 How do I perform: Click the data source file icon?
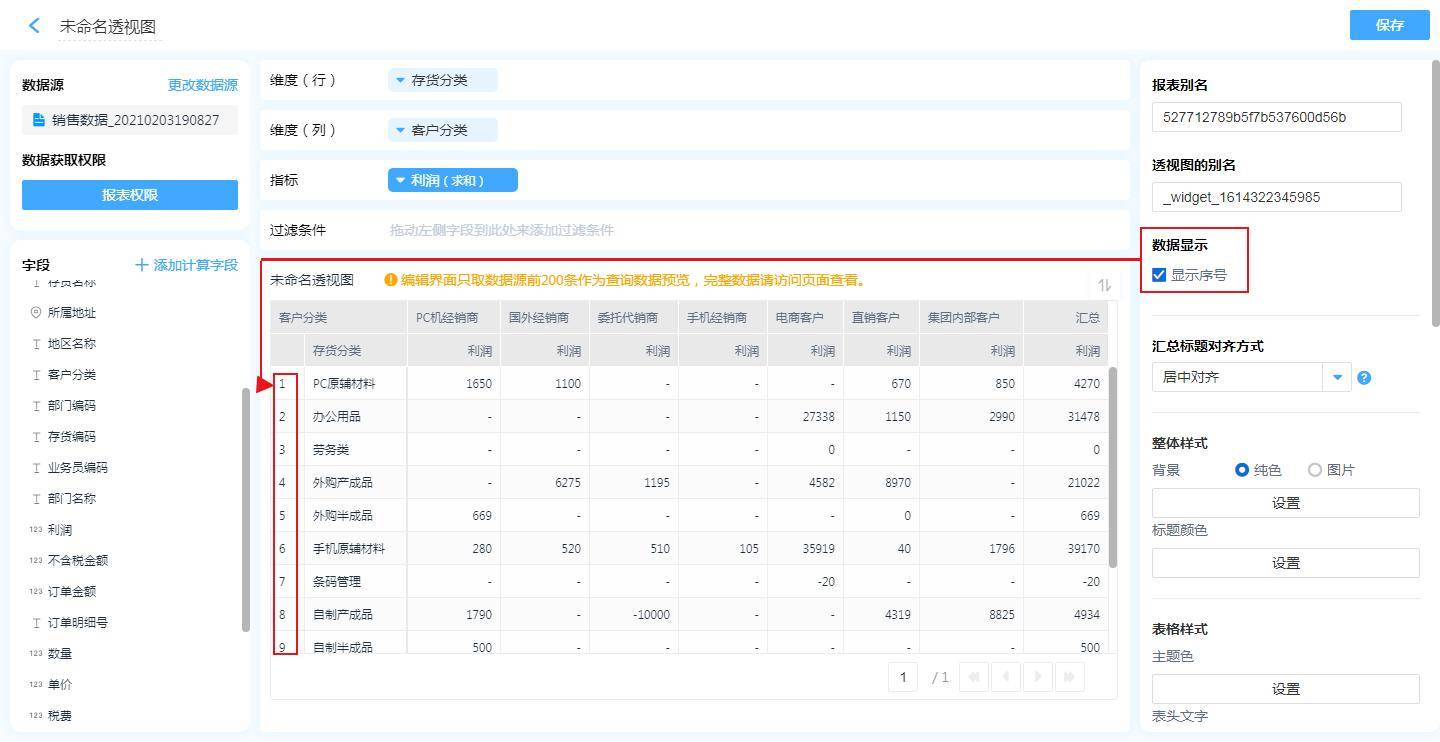39,120
